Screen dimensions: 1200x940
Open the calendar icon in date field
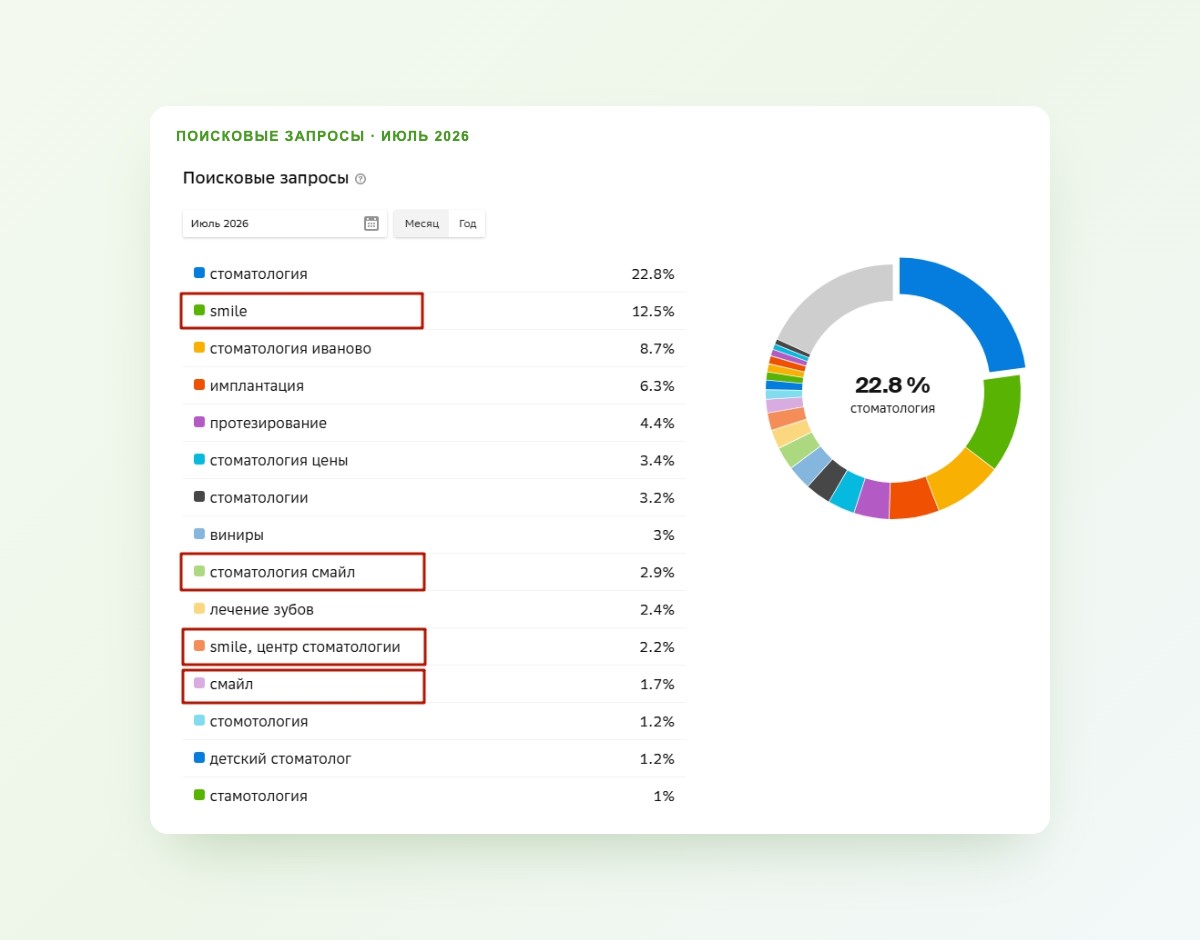[x=371, y=223]
